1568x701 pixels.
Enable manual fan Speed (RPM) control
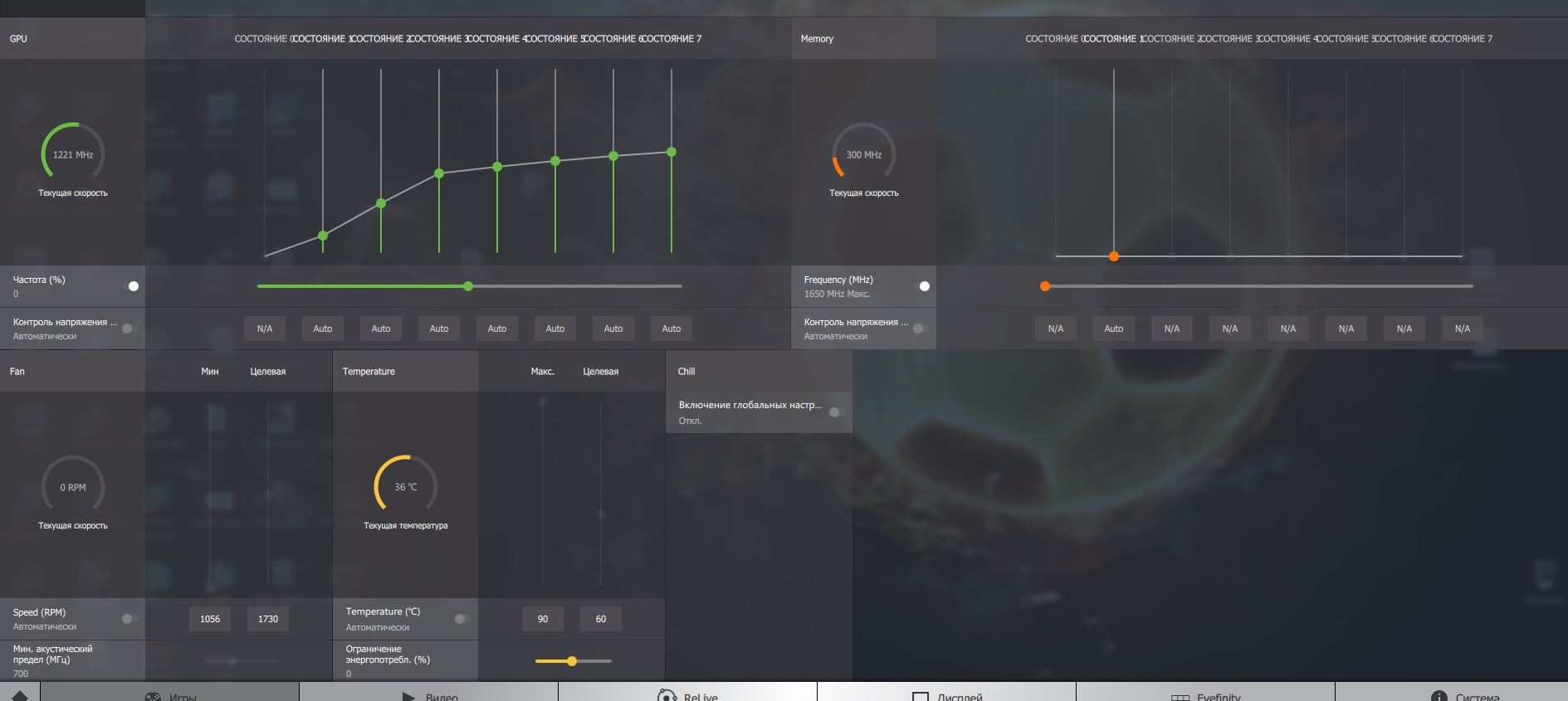(130, 619)
